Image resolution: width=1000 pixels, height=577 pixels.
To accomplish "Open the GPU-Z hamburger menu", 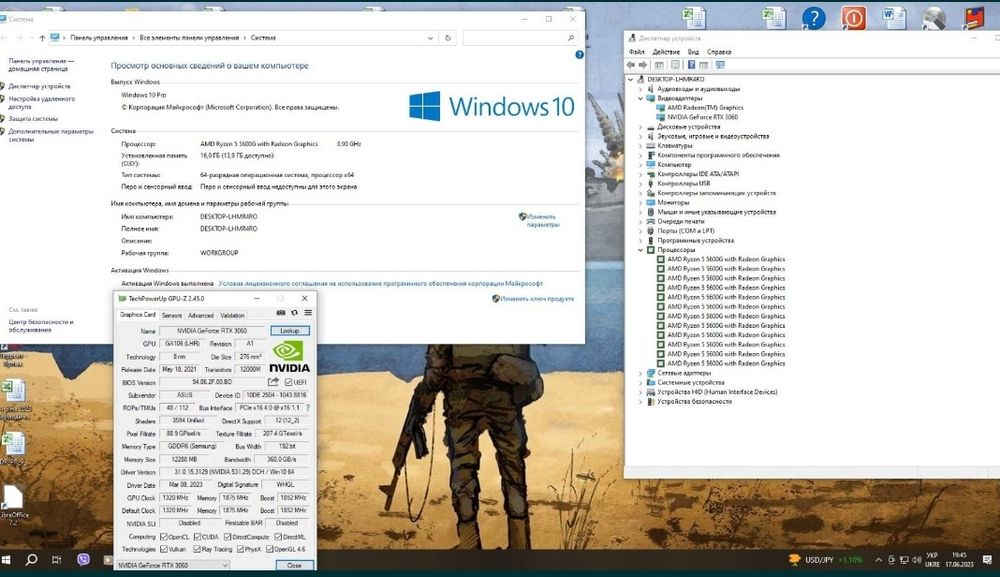I will pyautogui.click(x=308, y=313).
